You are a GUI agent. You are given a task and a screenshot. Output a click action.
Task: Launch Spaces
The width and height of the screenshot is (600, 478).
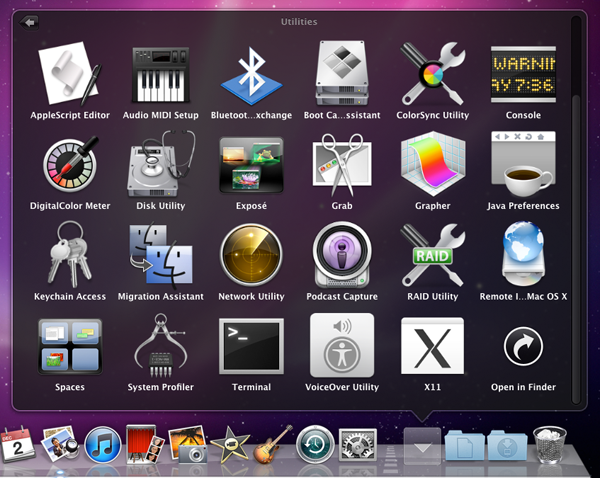(x=70, y=346)
